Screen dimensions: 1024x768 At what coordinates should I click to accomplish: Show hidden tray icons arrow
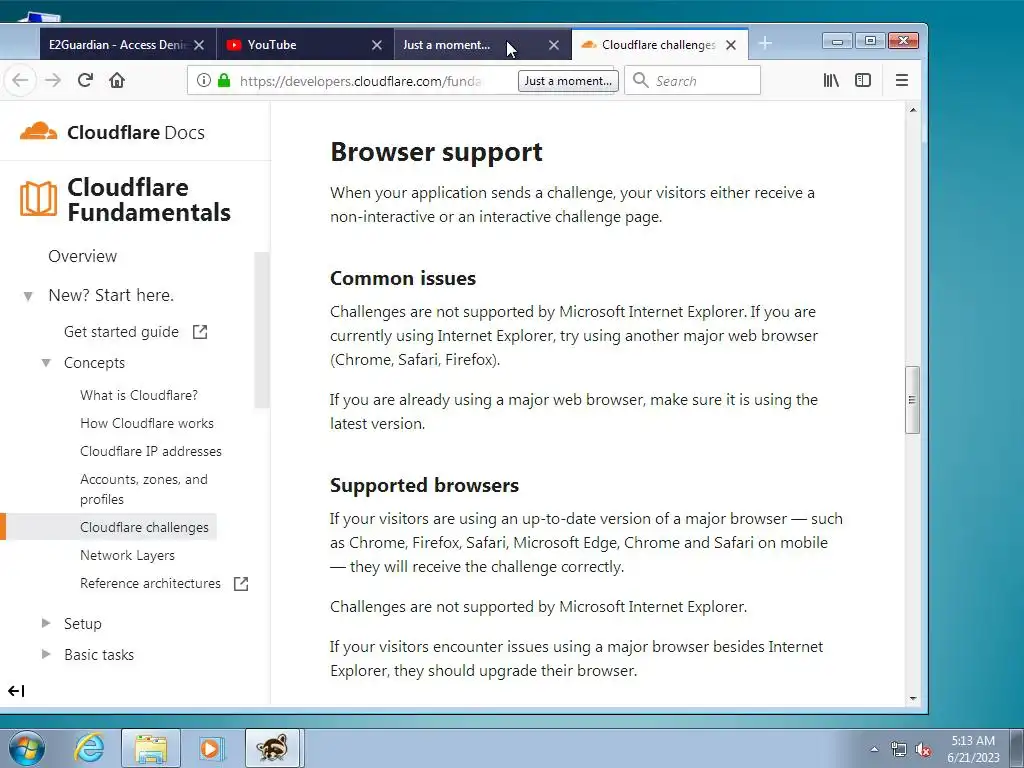874,749
